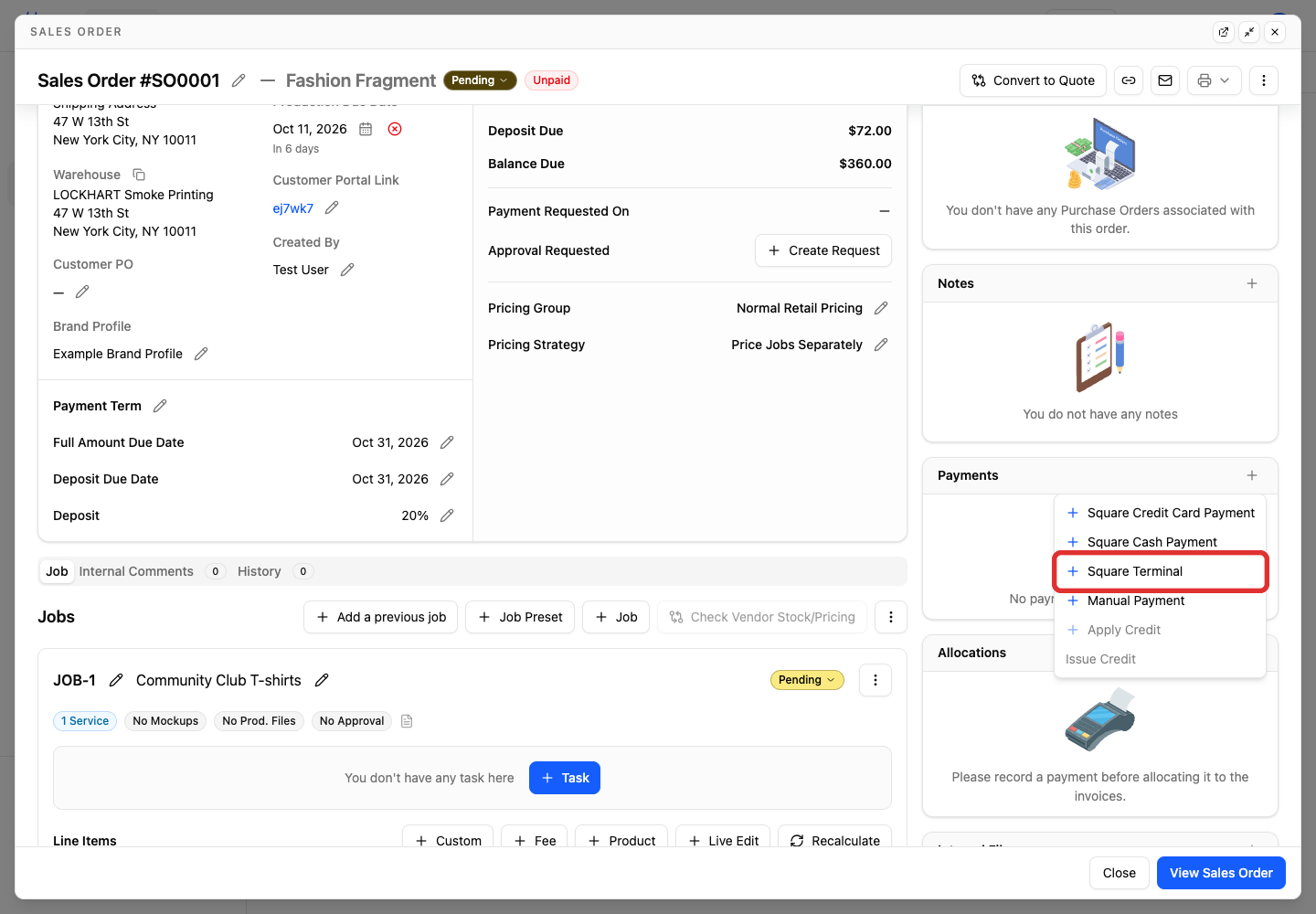This screenshot has width=1316, height=914.
Task: Edit the Example Brand Profile pencil
Action: pos(201,354)
